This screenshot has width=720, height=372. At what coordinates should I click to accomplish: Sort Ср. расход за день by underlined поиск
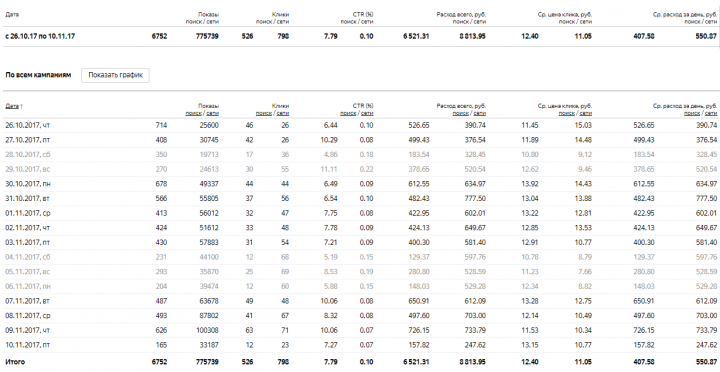(x=692, y=113)
